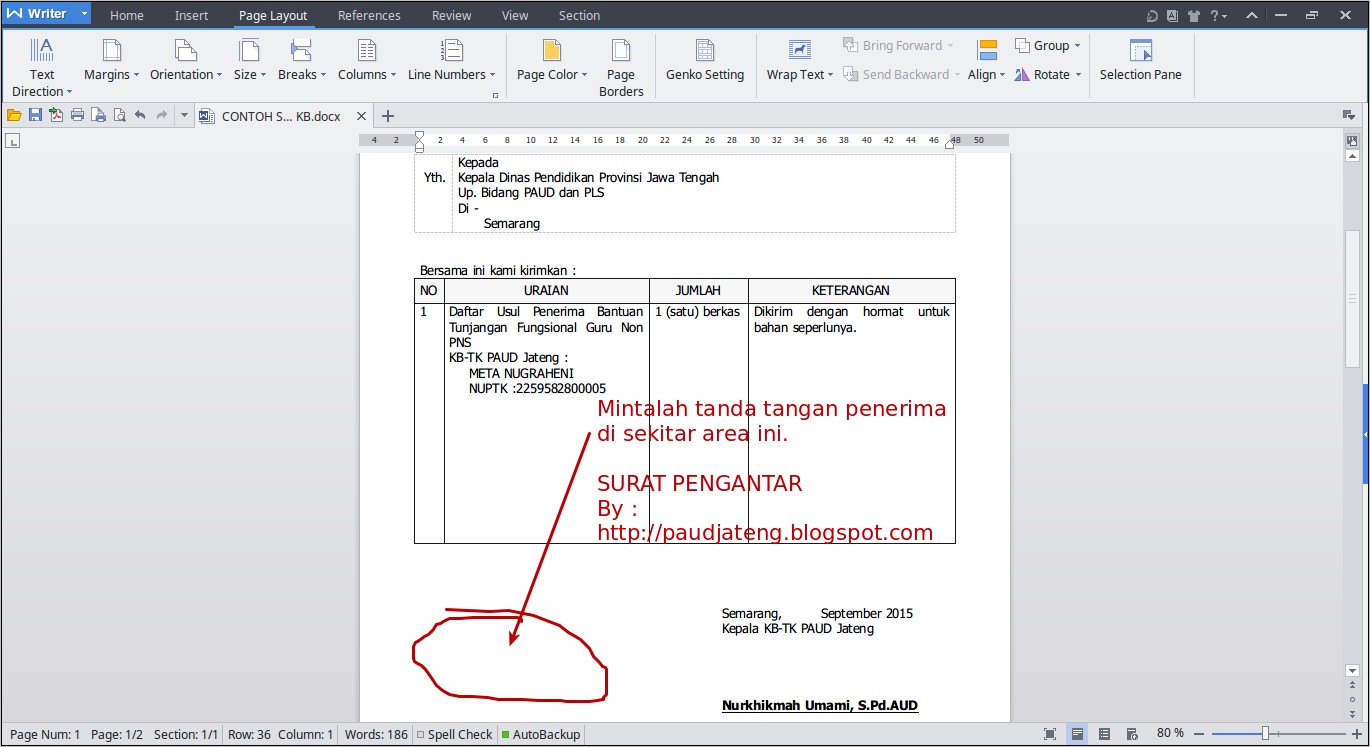The width and height of the screenshot is (1370, 747).
Task: Toggle Spell Check in status bar
Action: click(455, 734)
